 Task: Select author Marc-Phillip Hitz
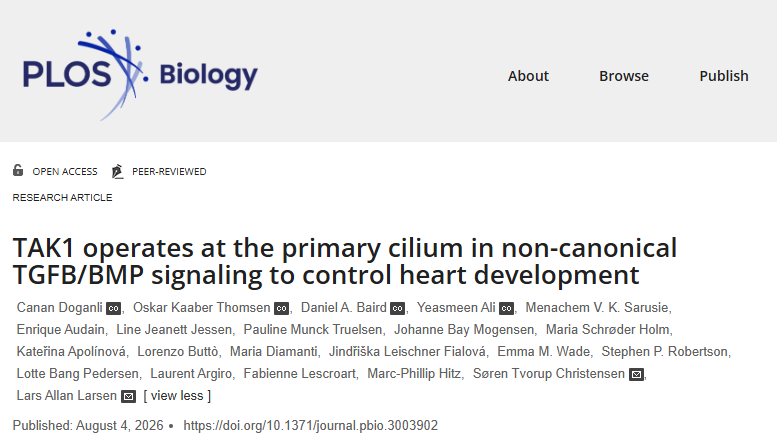pos(414,374)
